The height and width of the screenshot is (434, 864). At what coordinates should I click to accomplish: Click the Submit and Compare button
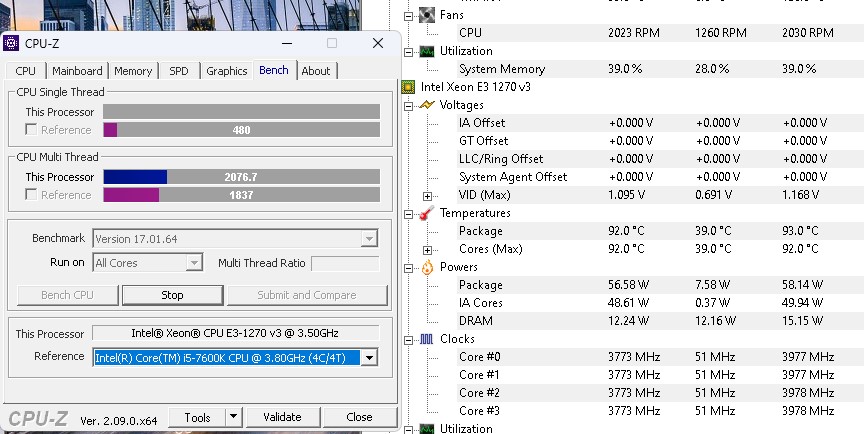(307, 295)
